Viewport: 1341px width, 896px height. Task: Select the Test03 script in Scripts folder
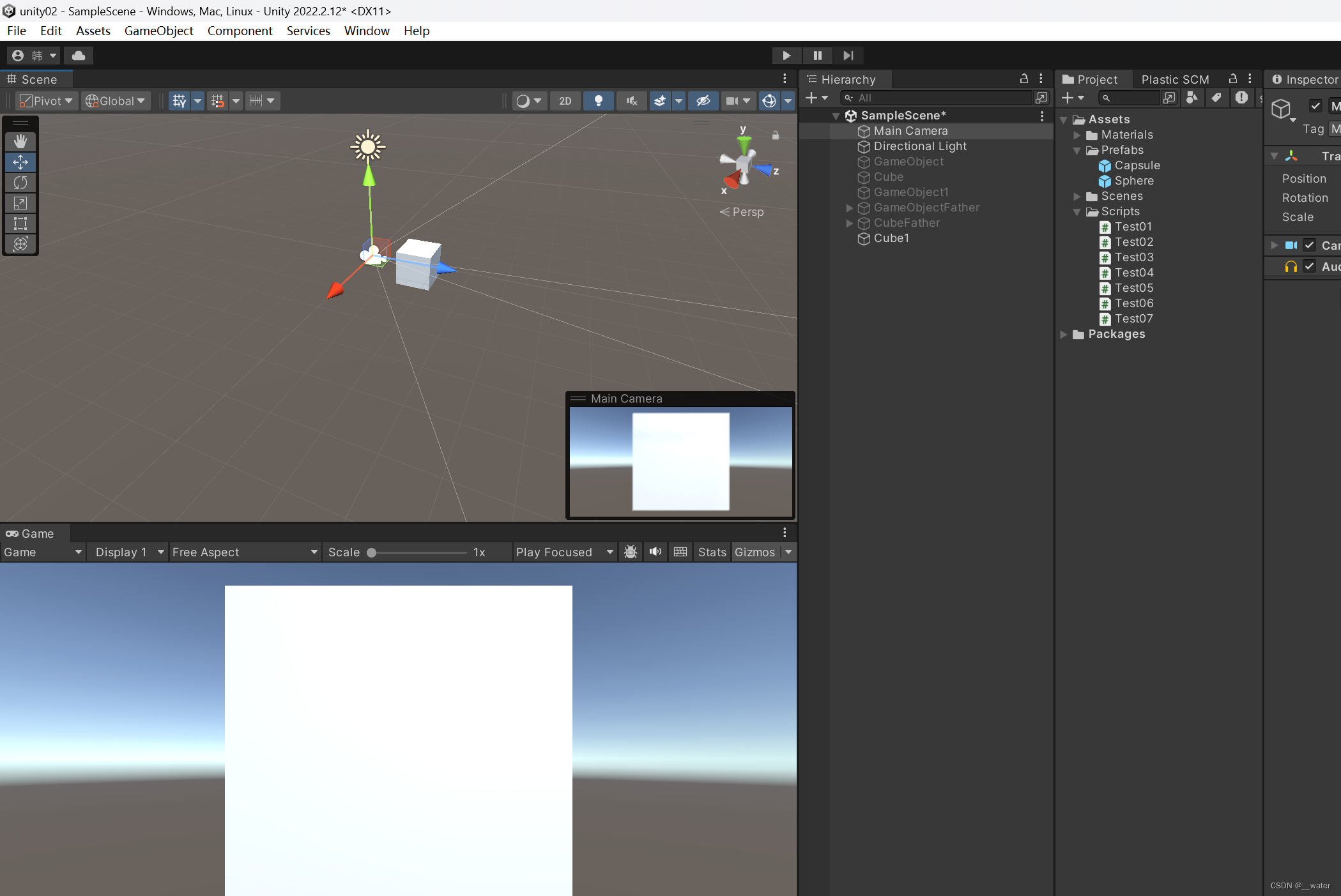tap(1134, 257)
